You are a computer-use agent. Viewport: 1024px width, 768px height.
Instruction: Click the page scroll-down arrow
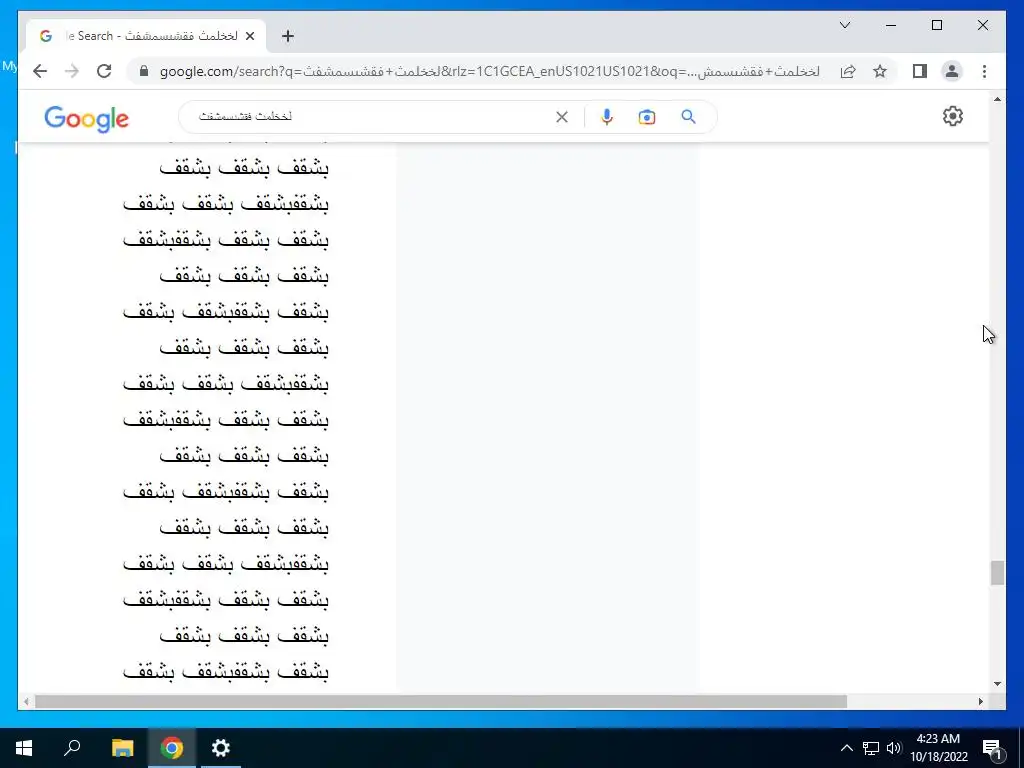coord(997,684)
